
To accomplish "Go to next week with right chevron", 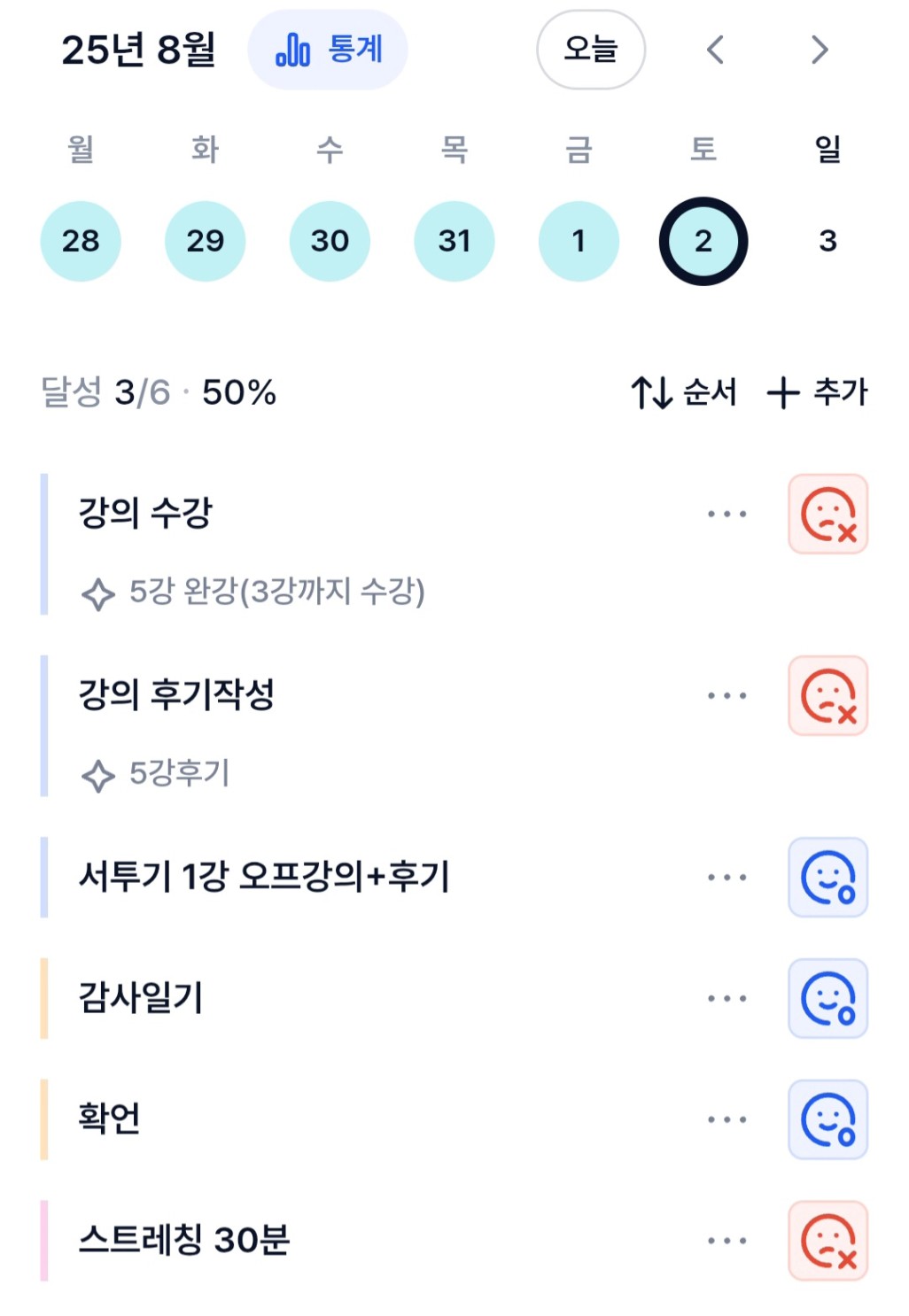I will (820, 50).
